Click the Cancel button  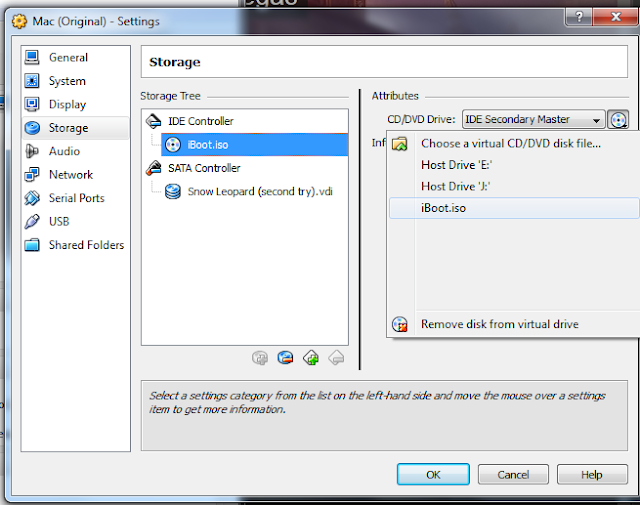(513, 475)
